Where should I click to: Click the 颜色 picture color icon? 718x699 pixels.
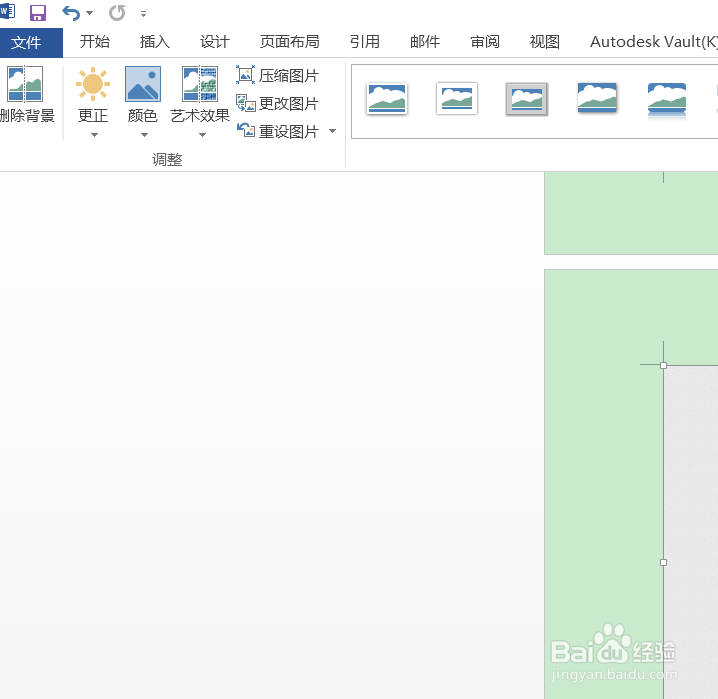[x=143, y=84]
